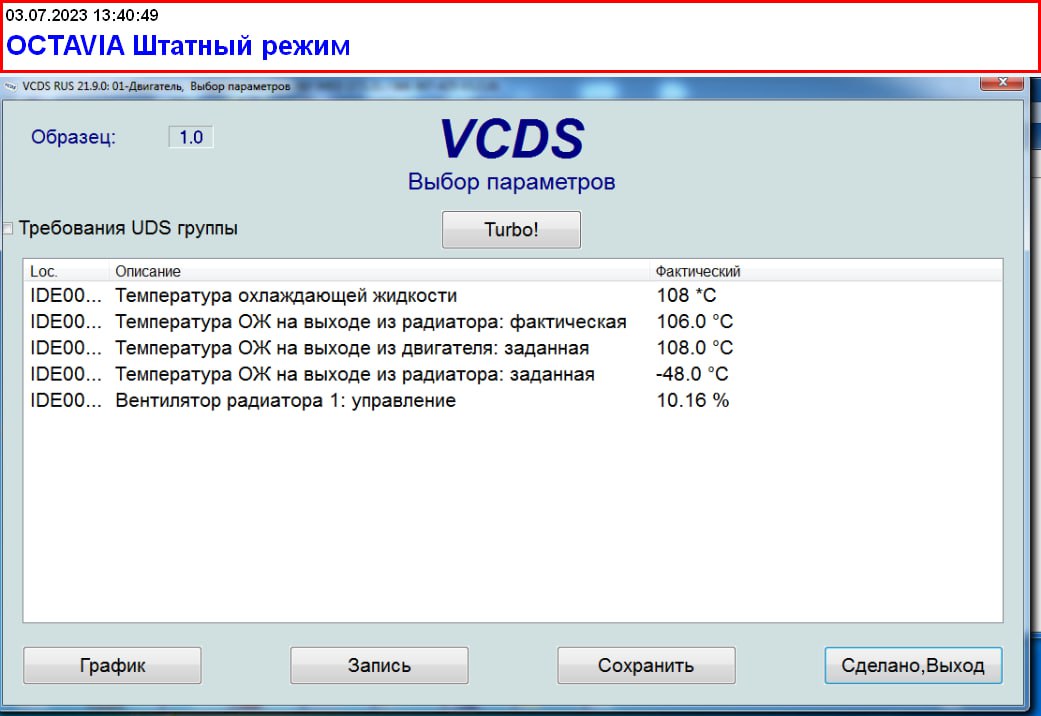The image size is (1041, 716).
Task: Close the VCDS window
Action: [x=1002, y=82]
